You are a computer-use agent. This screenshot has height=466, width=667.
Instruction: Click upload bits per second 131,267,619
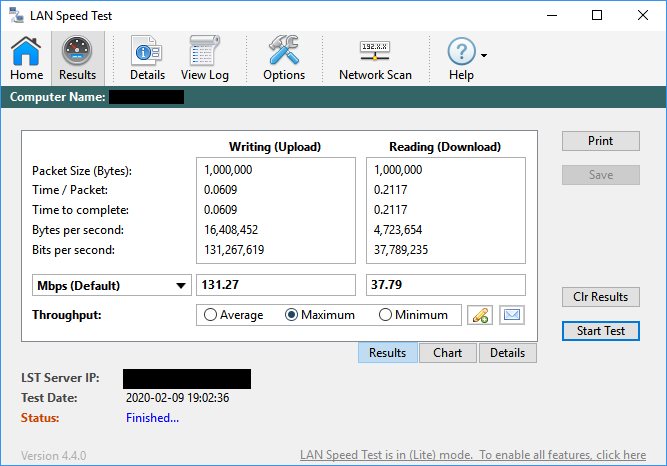pos(234,250)
